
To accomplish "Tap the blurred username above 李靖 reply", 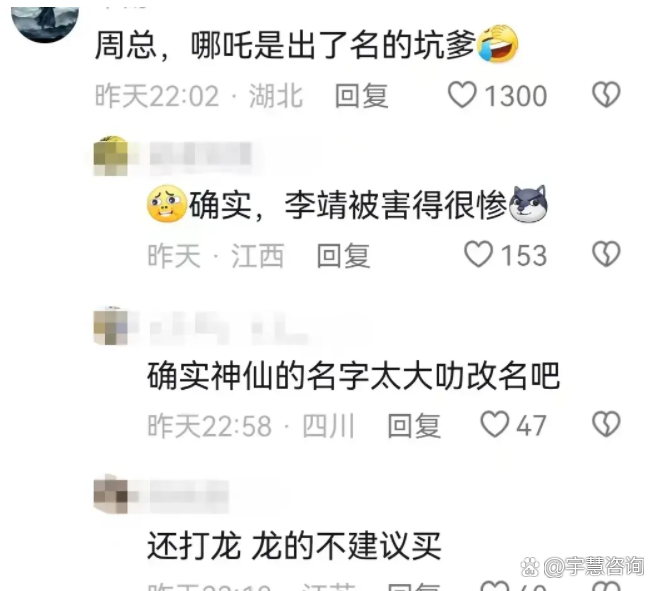I will [x=200, y=156].
